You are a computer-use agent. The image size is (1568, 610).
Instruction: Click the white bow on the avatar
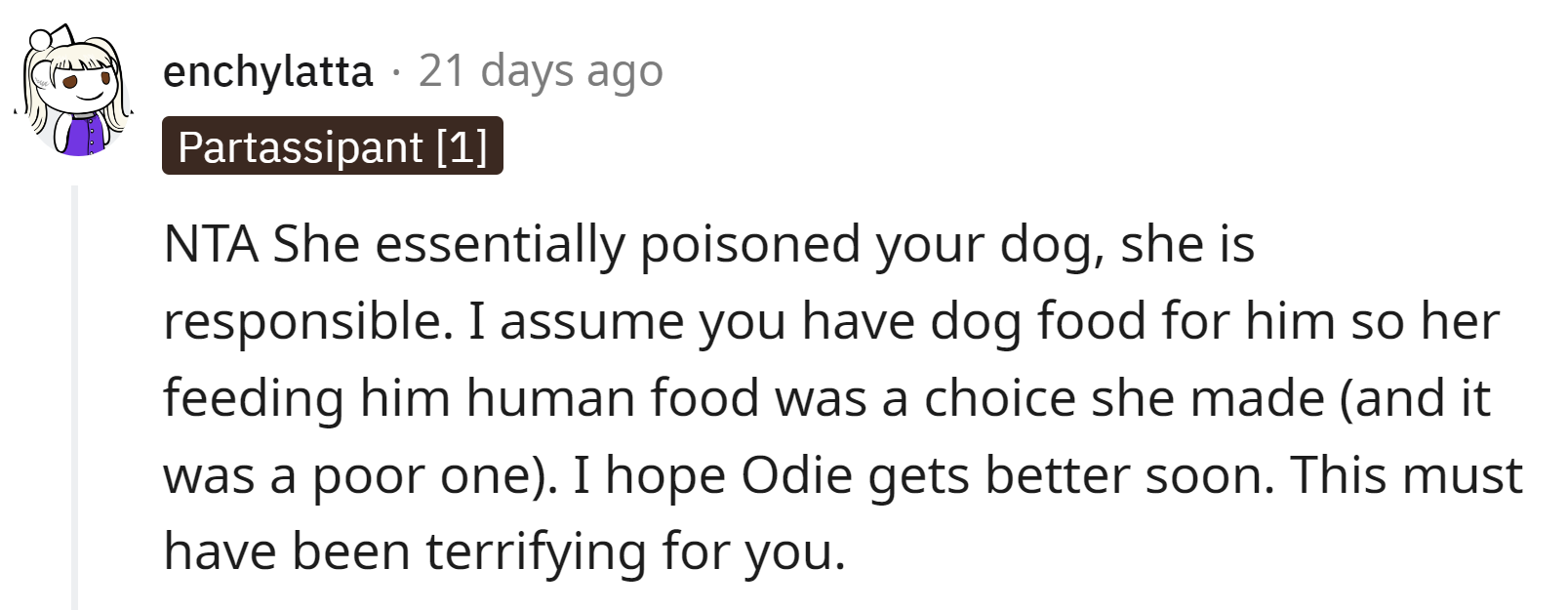(49, 42)
